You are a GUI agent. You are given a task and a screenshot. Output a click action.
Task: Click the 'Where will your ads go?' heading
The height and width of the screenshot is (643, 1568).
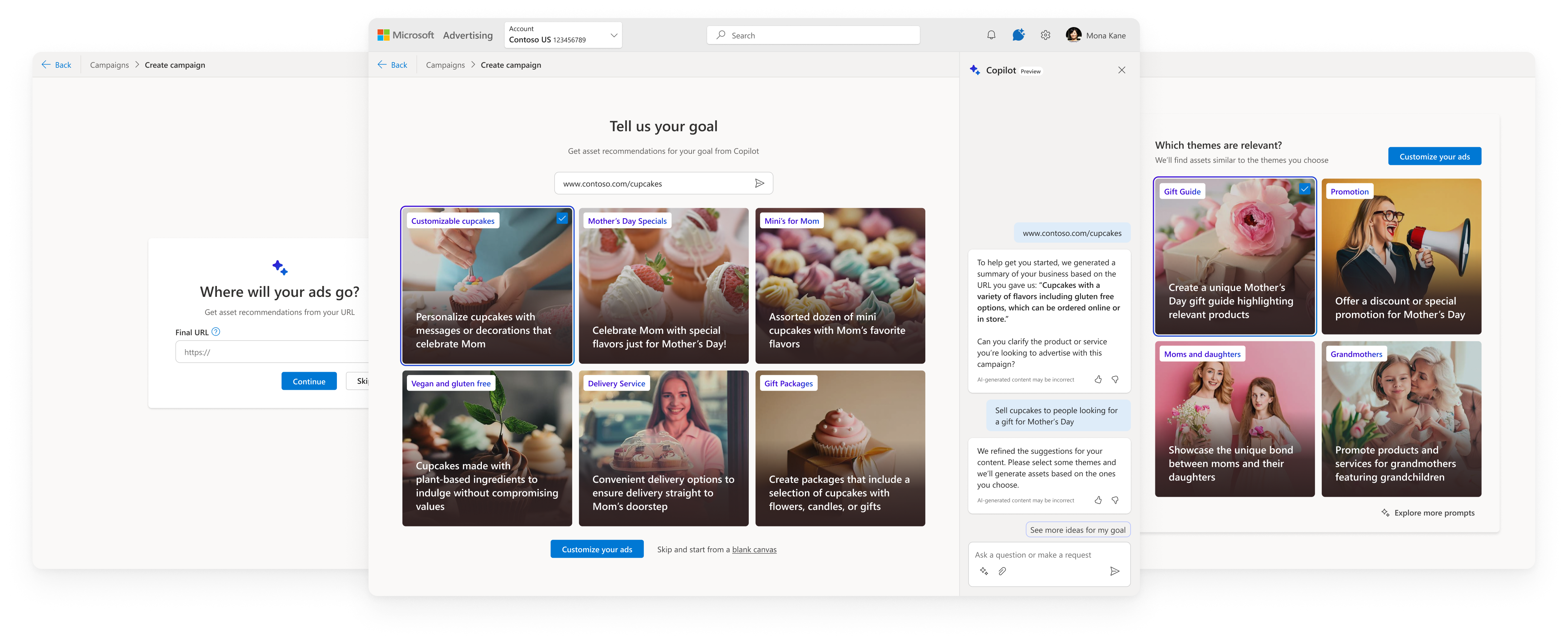(279, 291)
